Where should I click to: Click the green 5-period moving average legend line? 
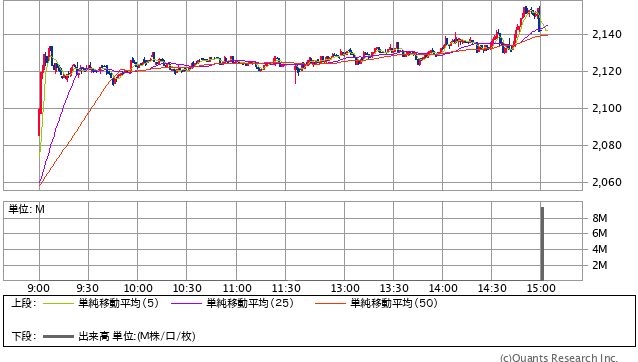coord(58,303)
